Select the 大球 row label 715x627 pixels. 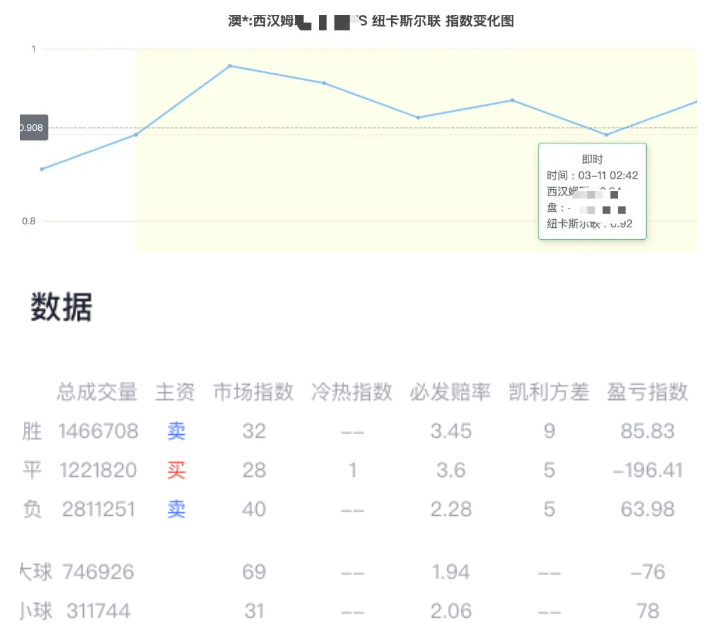coord(34,572)
